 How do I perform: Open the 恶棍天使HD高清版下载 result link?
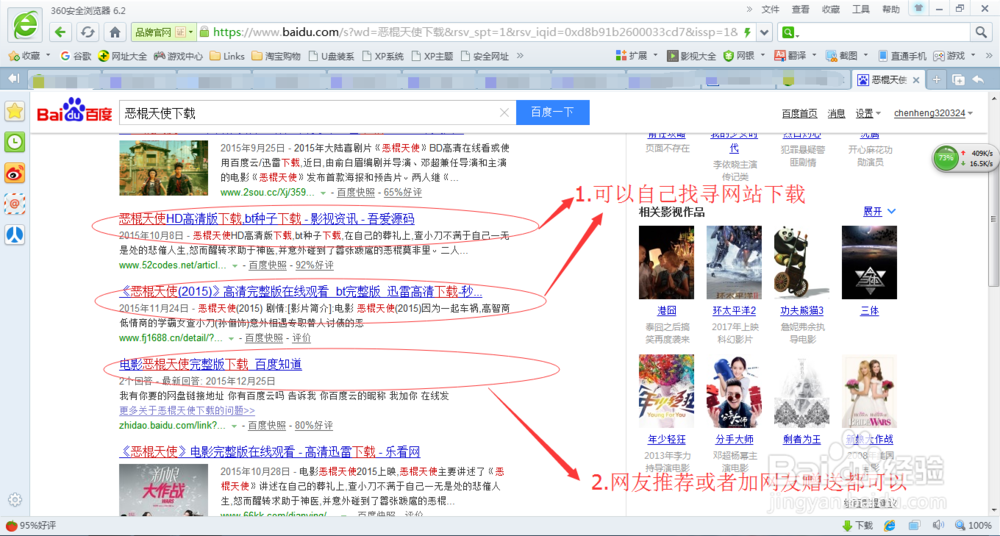click(x=267, y=220)
